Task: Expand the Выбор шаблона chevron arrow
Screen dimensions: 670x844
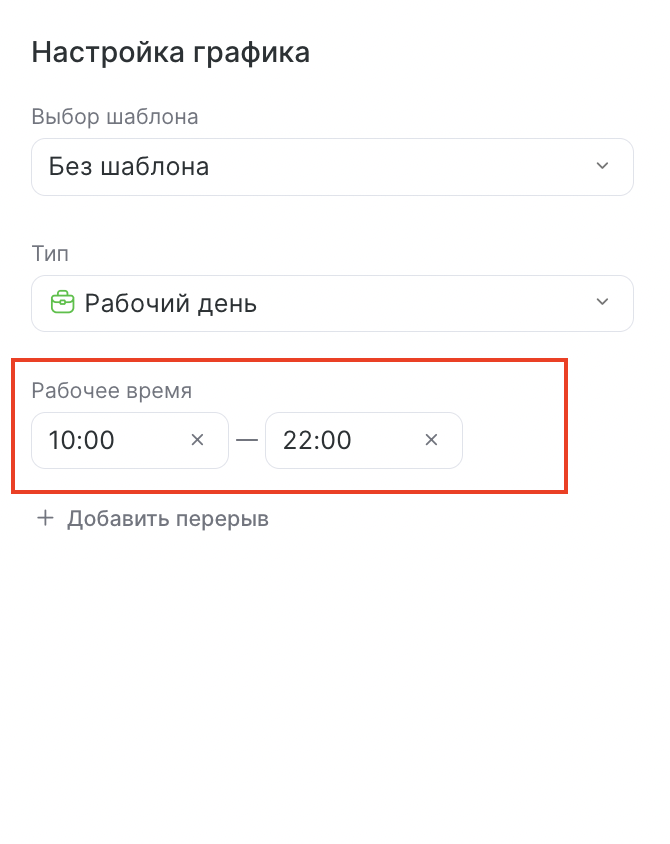Action: click(602, 166)
